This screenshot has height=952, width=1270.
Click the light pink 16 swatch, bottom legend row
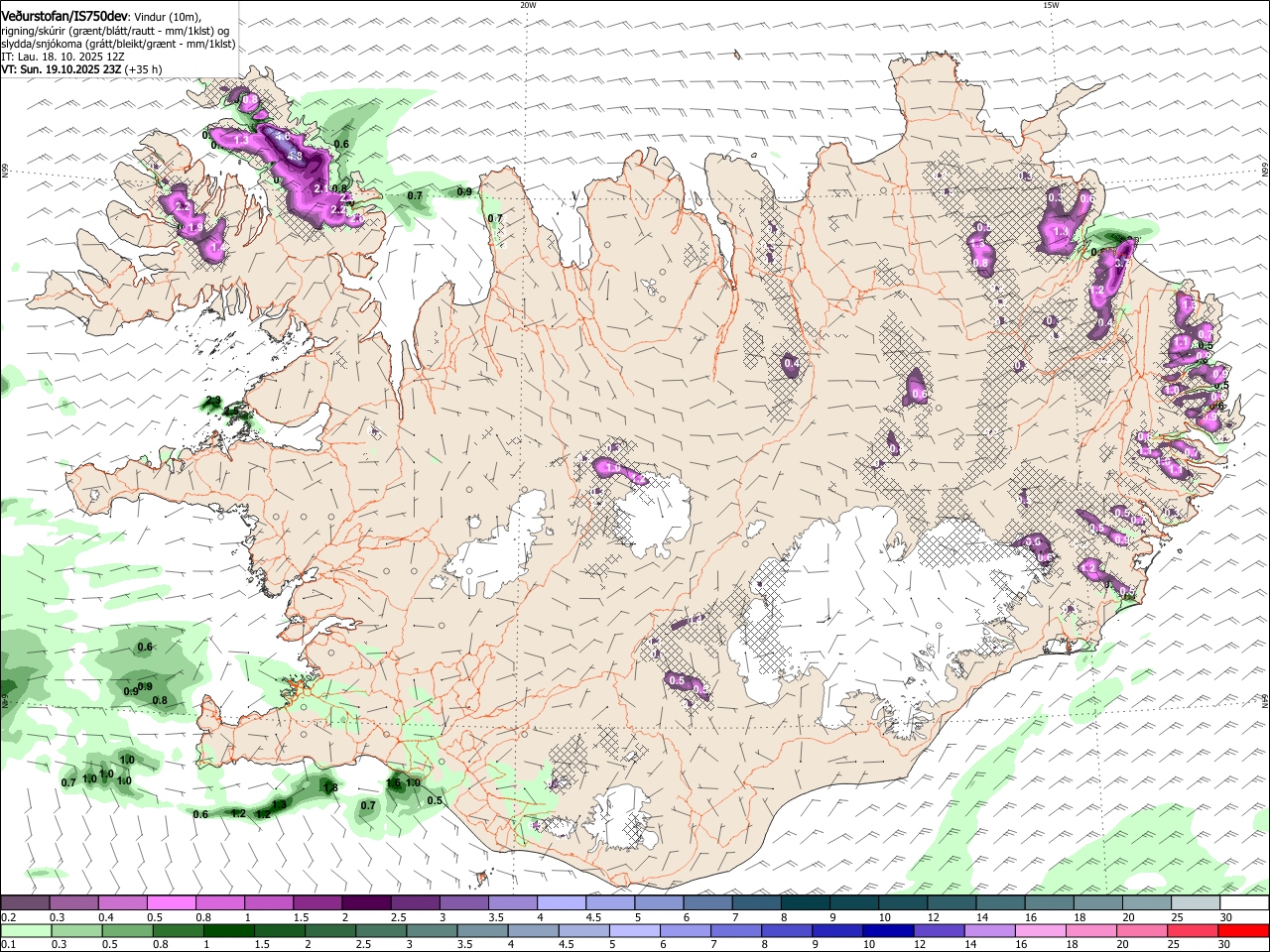point(1039,930)
